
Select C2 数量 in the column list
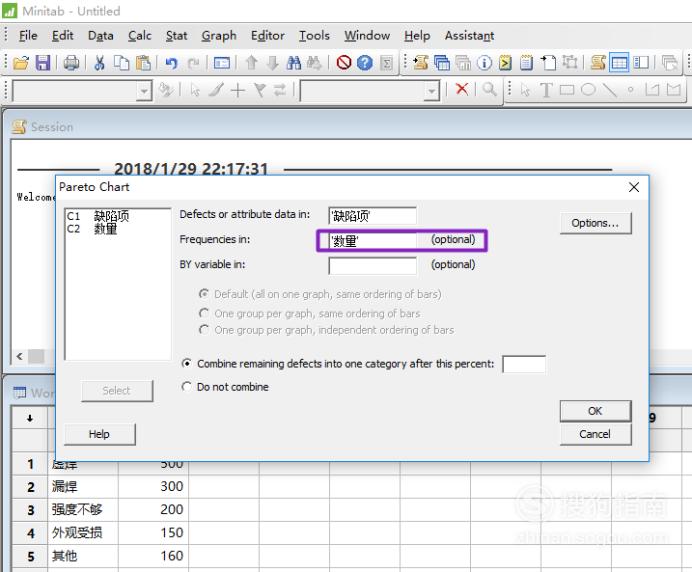92,229
